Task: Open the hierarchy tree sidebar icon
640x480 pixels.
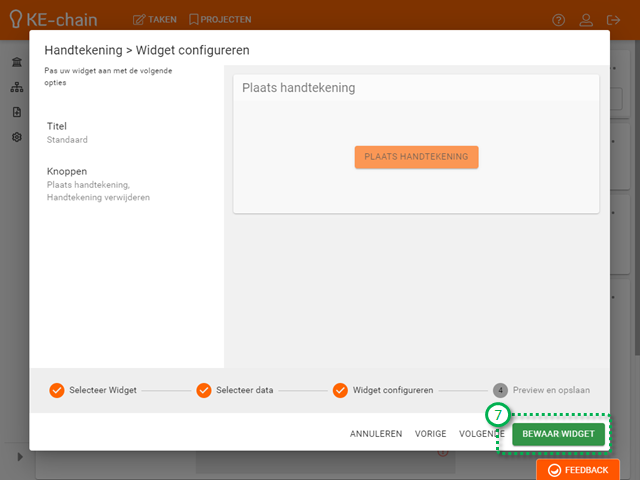Action: (x=16, y=87)
